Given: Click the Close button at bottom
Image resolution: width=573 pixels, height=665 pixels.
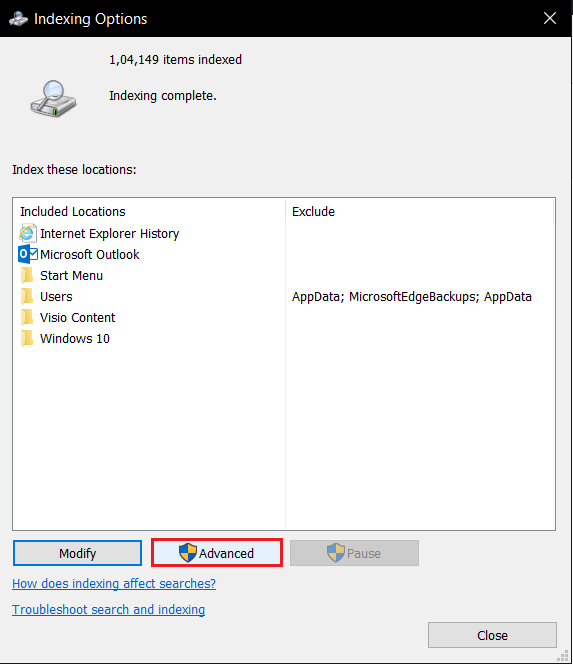Looking at the screenshot, I should [492, 635].
